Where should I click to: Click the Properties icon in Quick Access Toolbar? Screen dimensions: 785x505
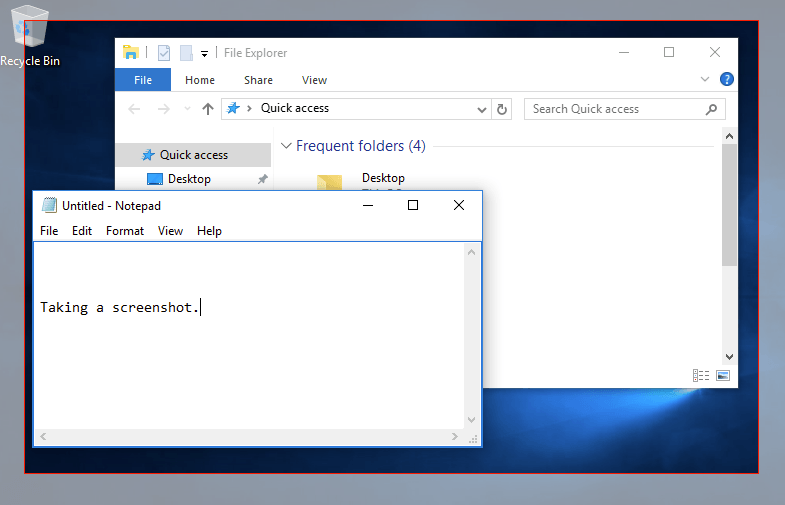coord(164,53)
